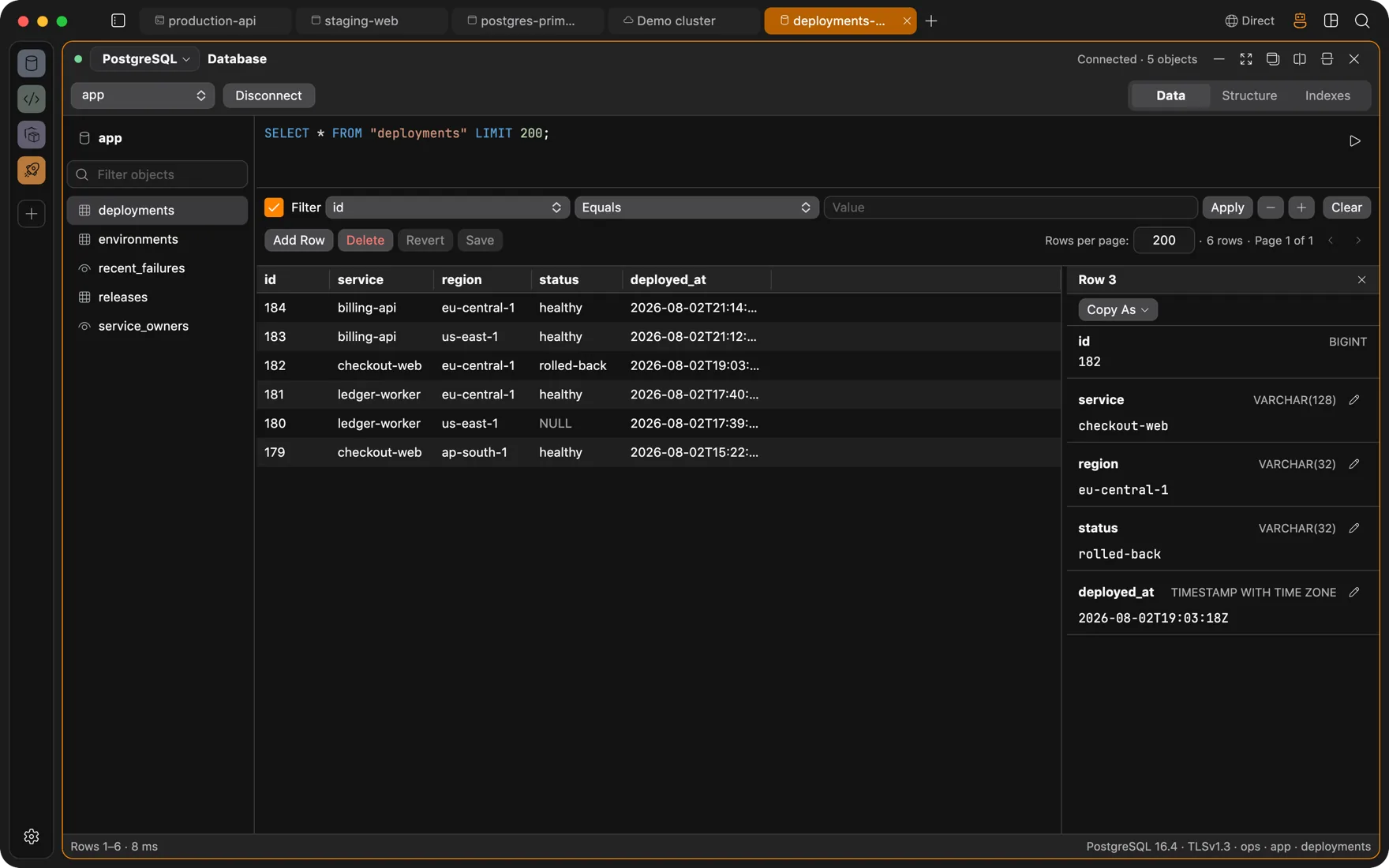Split panel vertically icon
Screen dimensions: 1389x868
tap(1300, 59)
